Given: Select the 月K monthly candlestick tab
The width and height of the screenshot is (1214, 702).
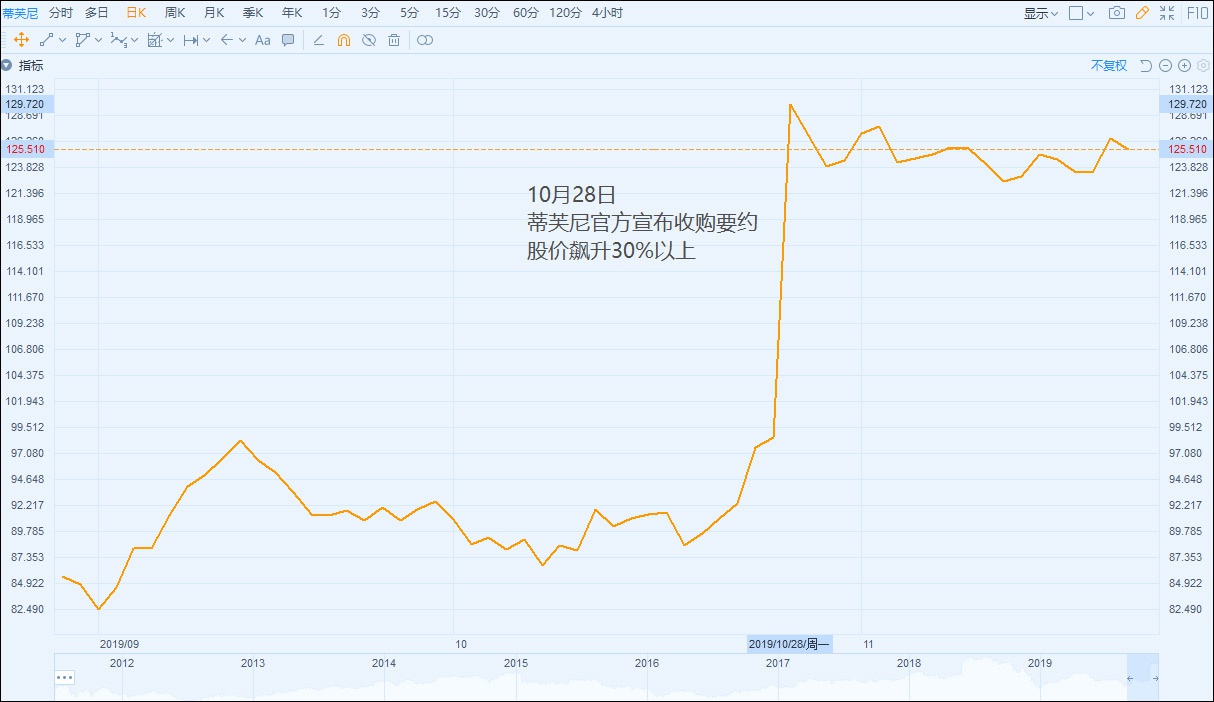Looking at the screenshot, I should click(214, 13).
